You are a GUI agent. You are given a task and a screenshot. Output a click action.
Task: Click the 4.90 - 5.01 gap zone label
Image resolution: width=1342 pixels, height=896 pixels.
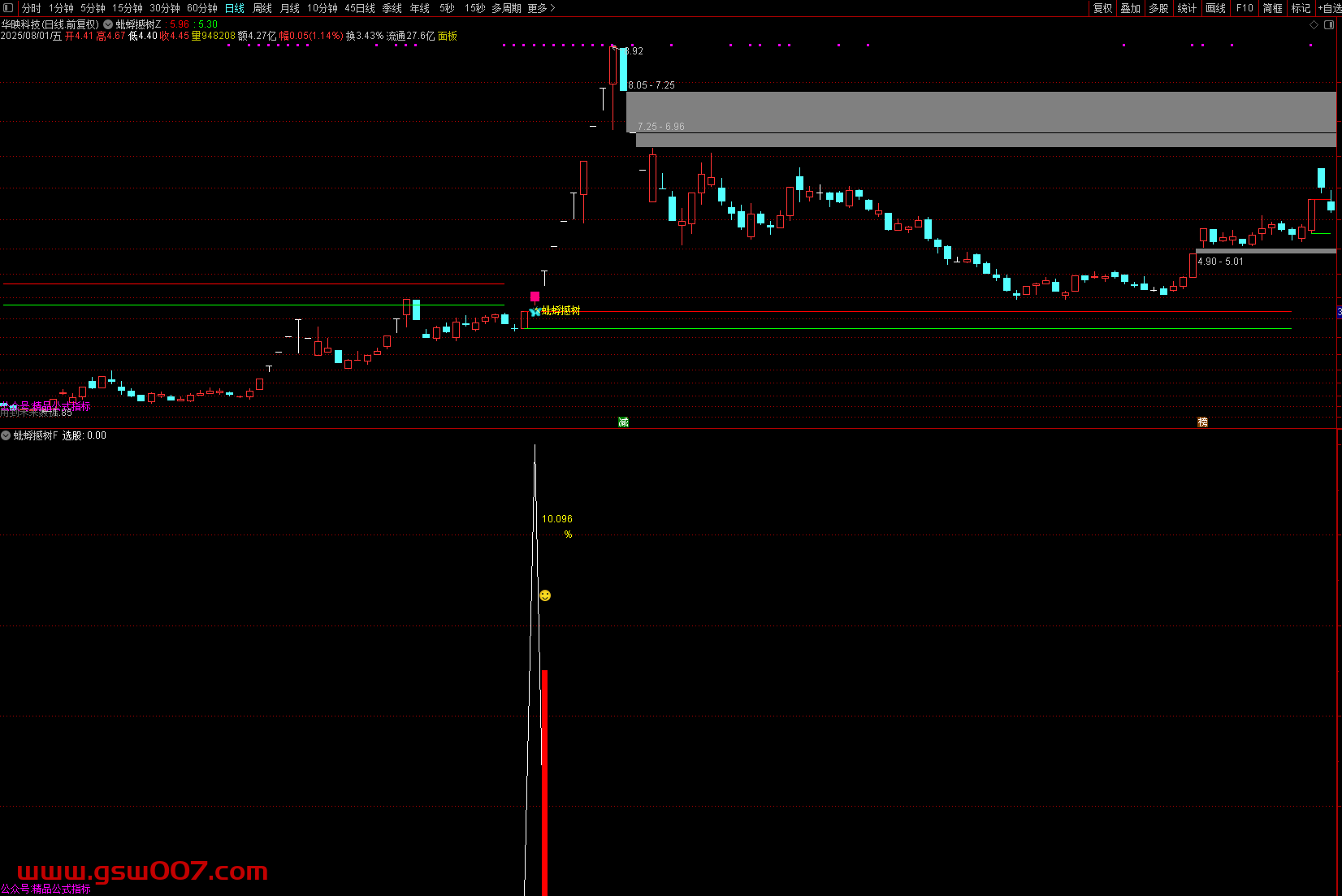(1220, 262)
